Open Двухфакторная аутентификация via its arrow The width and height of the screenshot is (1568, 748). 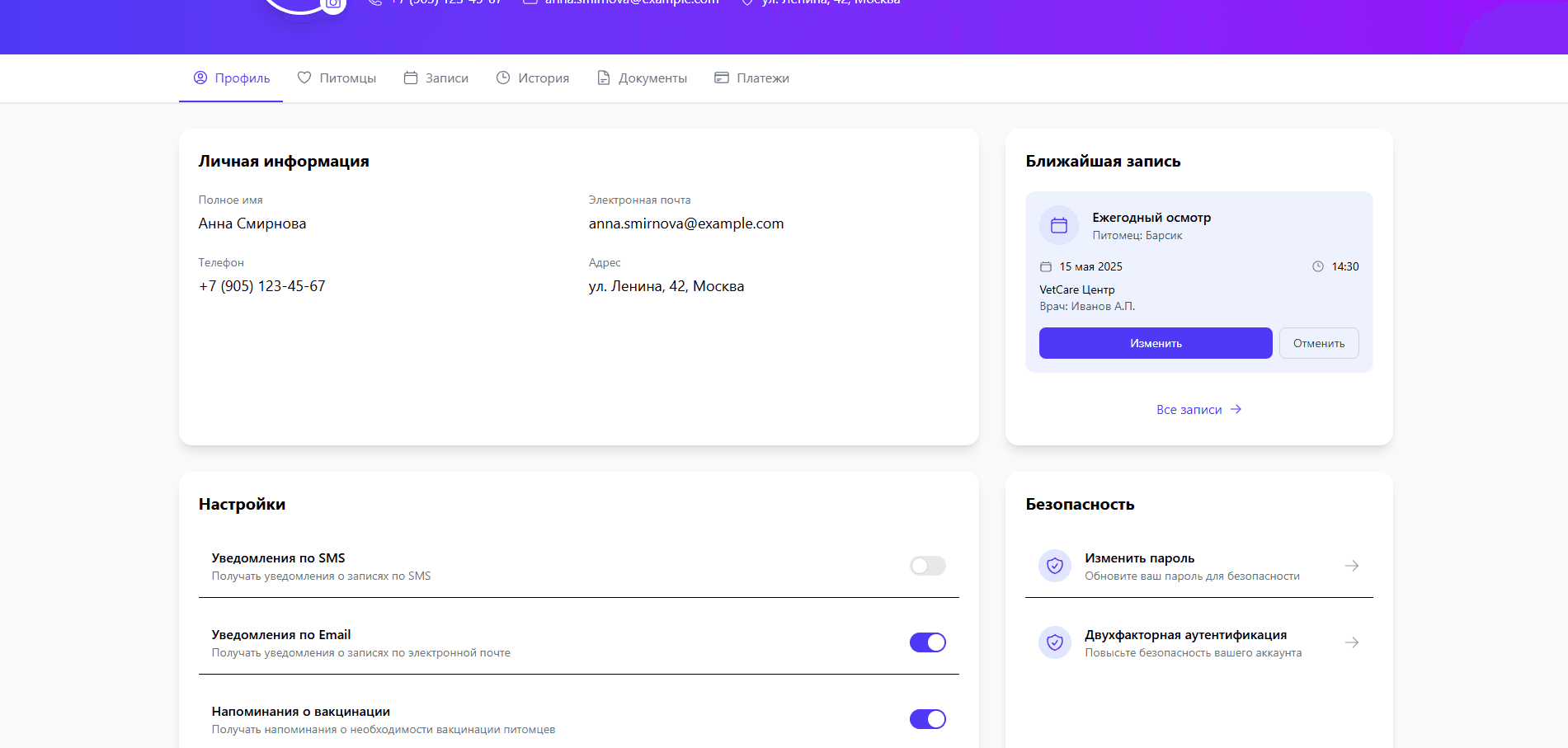point(1352,642)
